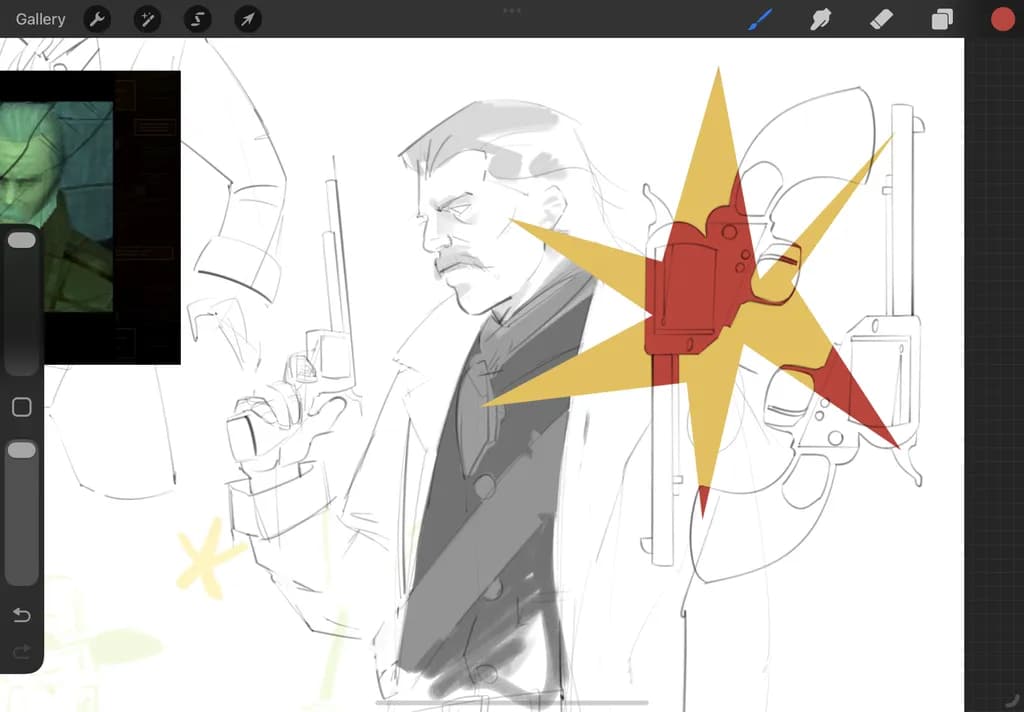The width and height of the screenshot is (1024, 712).
Task: Open the Gallery view
Action: coord(40,19)
